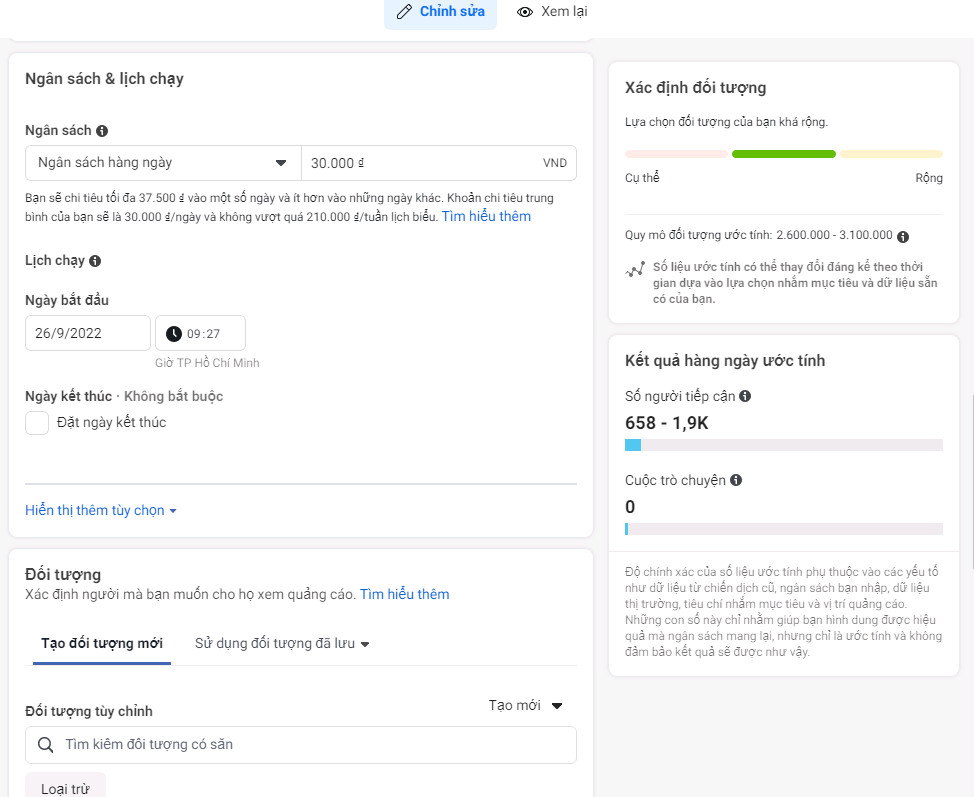
Task: Click the 09:27 start time field
Action: tap(200, 333)
